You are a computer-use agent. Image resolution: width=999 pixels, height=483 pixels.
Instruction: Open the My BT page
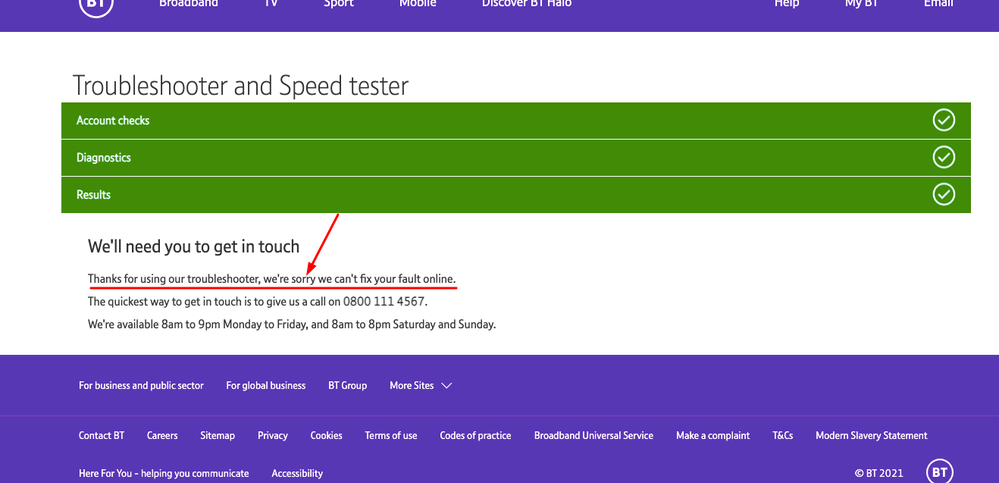coord(860,5)
